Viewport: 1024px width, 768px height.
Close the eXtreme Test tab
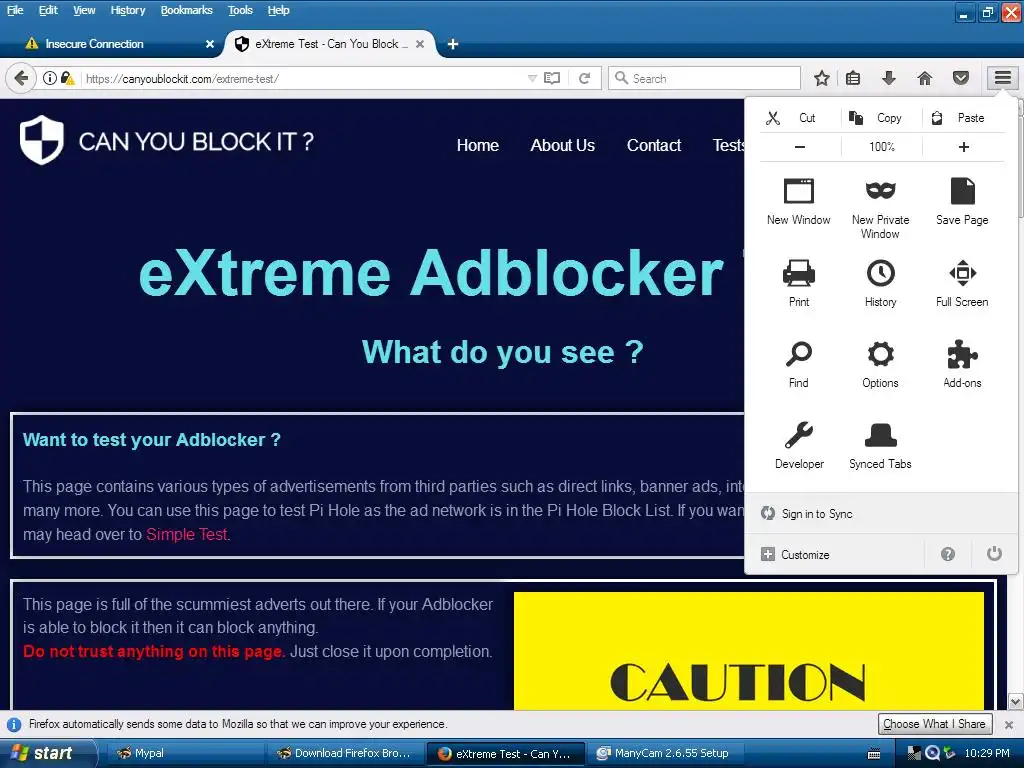420,44
